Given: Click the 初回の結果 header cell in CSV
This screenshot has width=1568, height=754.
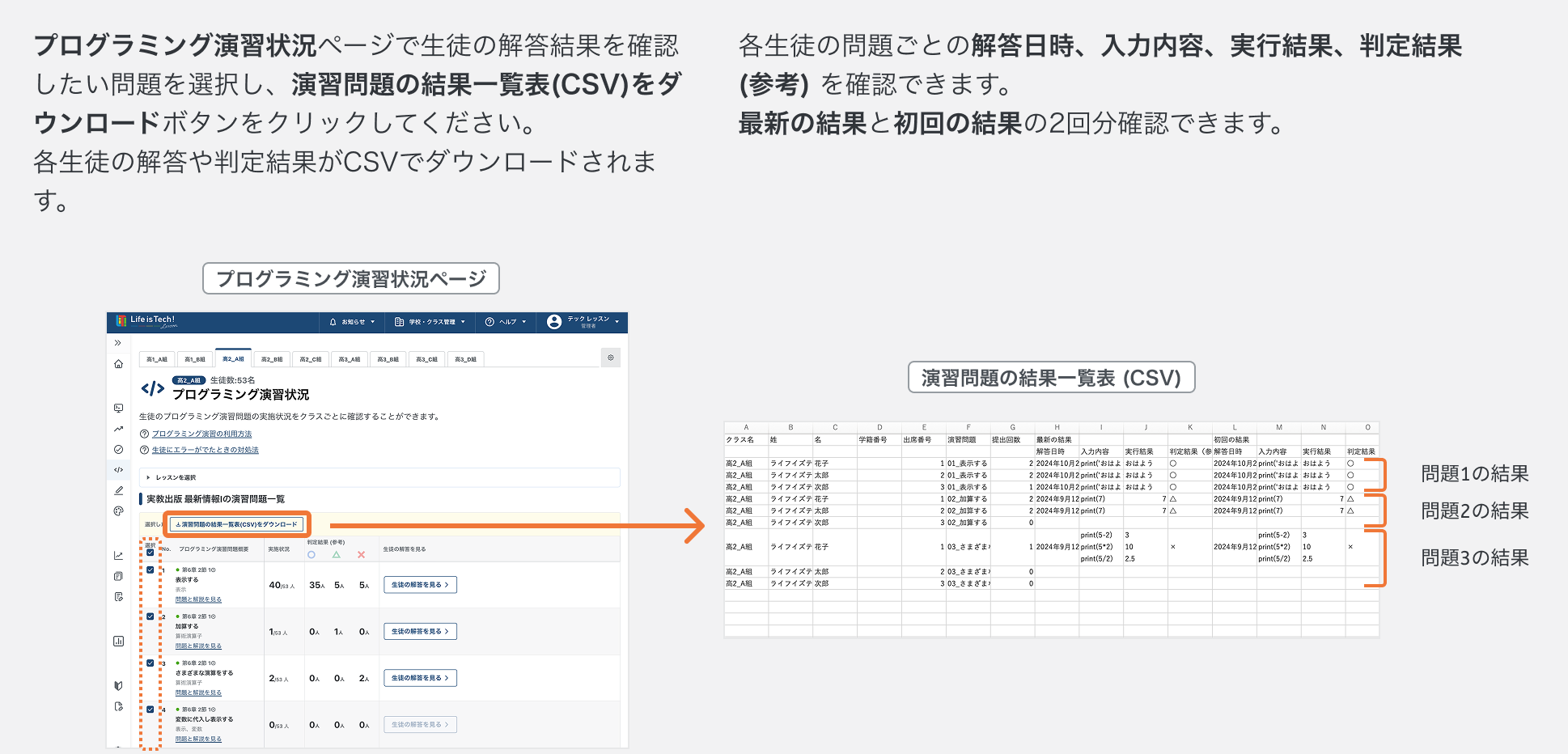Looking at the screenshot, I should pyautogui.click(x=1235, y=439).
